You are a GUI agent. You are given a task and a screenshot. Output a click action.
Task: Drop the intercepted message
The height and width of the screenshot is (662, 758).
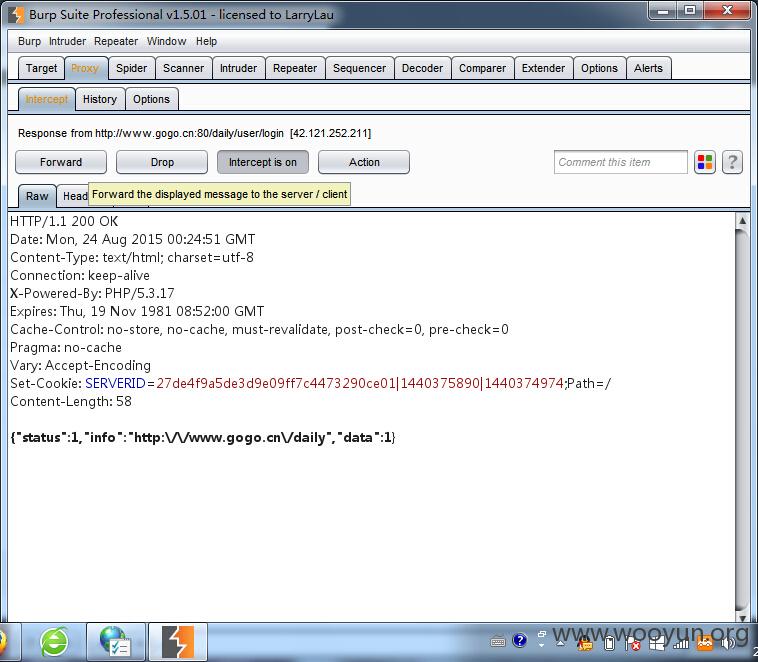click(162, 162)
